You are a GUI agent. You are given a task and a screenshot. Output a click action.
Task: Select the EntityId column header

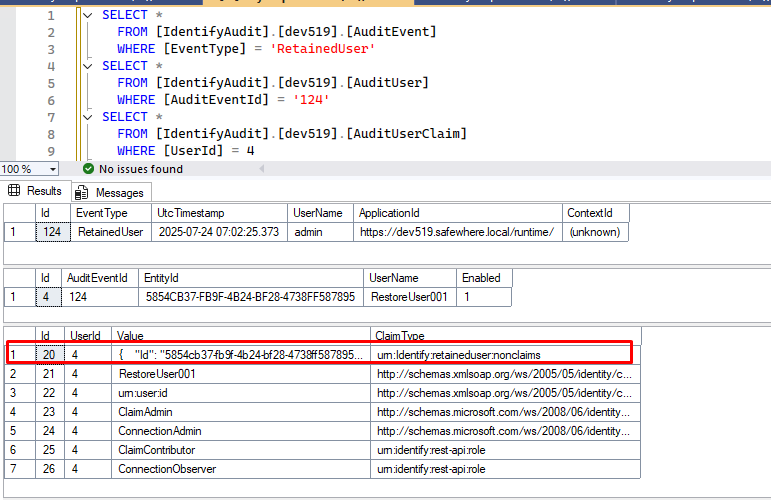click(x=251, y=278)
